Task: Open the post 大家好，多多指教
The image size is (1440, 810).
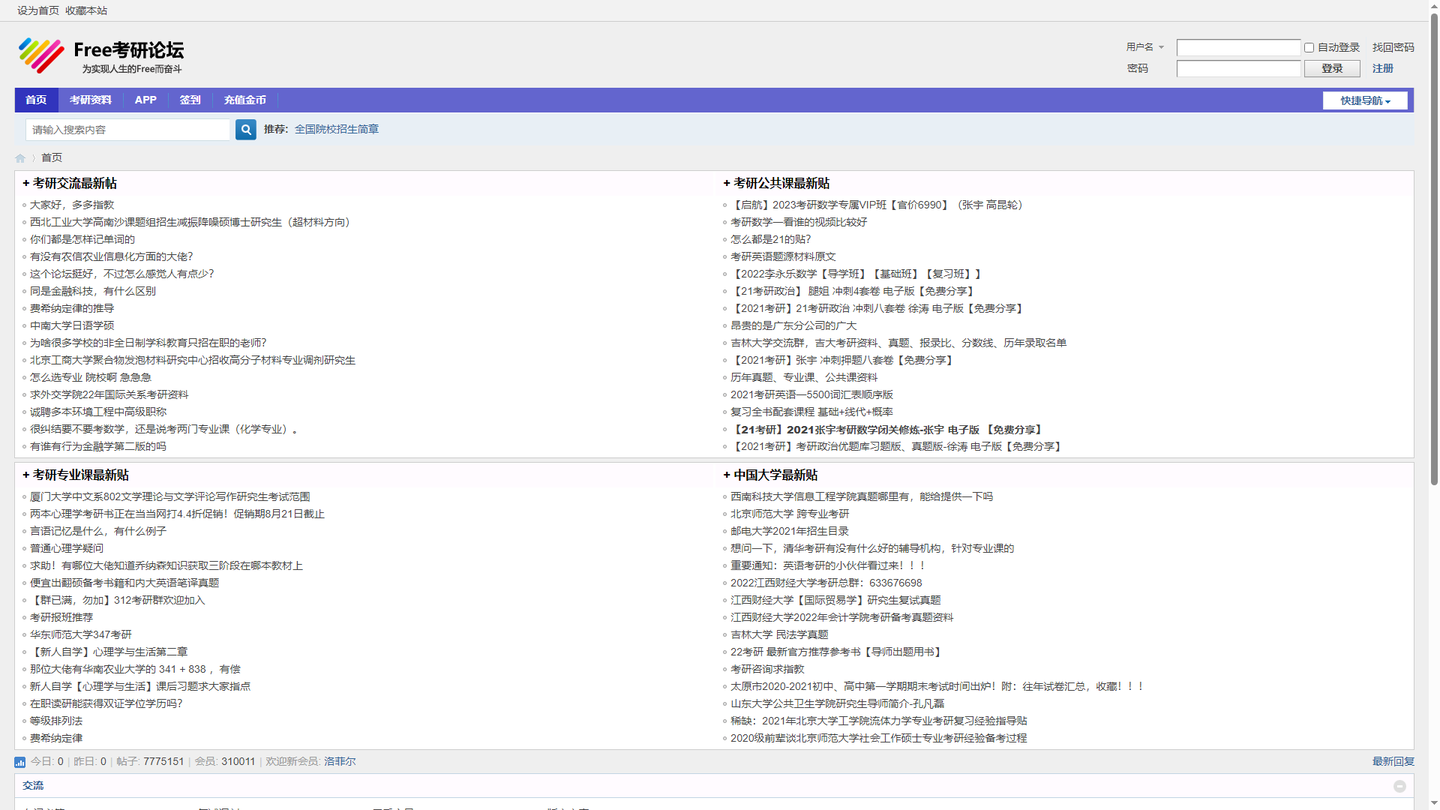Action: click(x=72, y=205)
